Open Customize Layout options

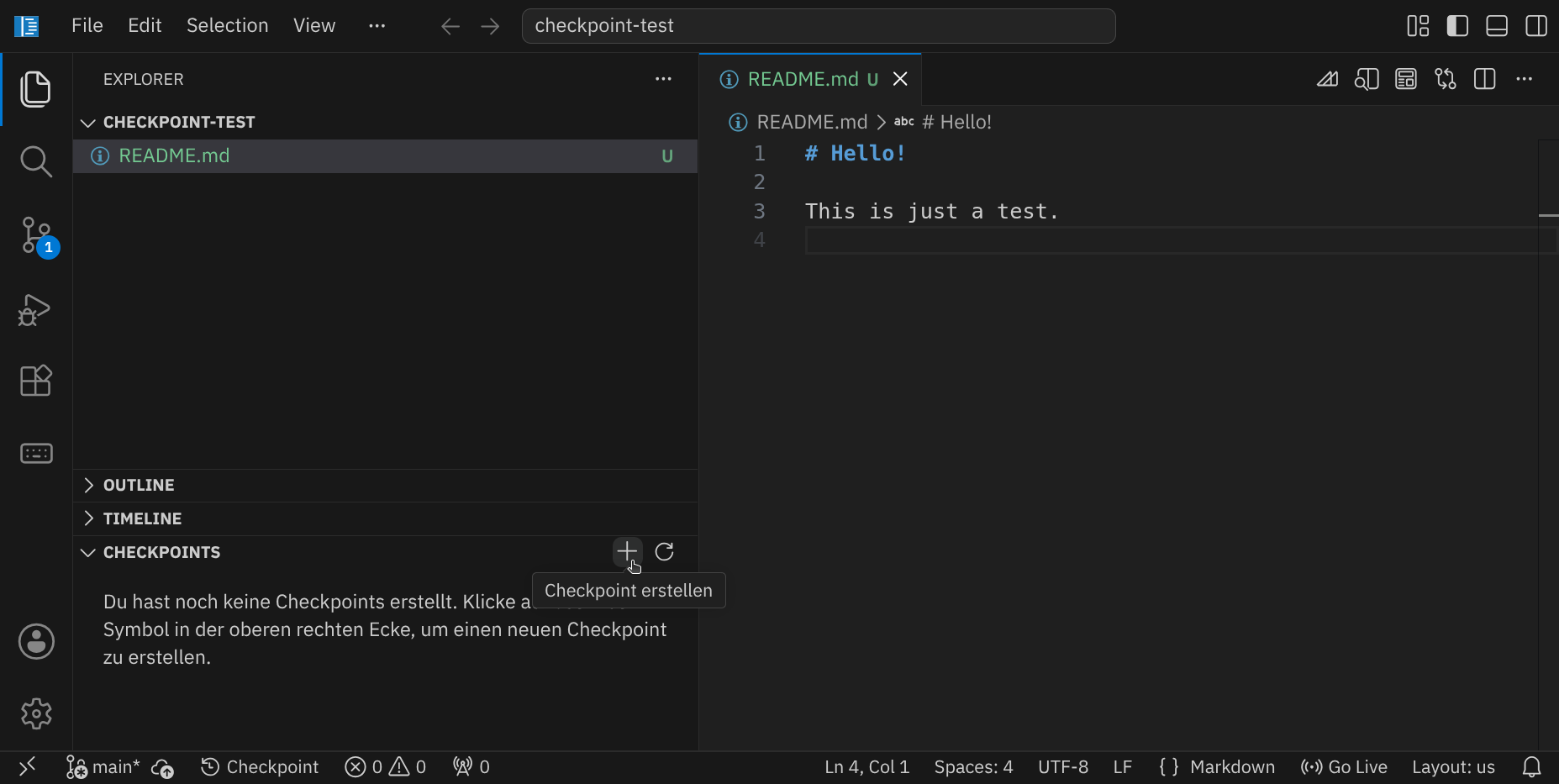1418,26
